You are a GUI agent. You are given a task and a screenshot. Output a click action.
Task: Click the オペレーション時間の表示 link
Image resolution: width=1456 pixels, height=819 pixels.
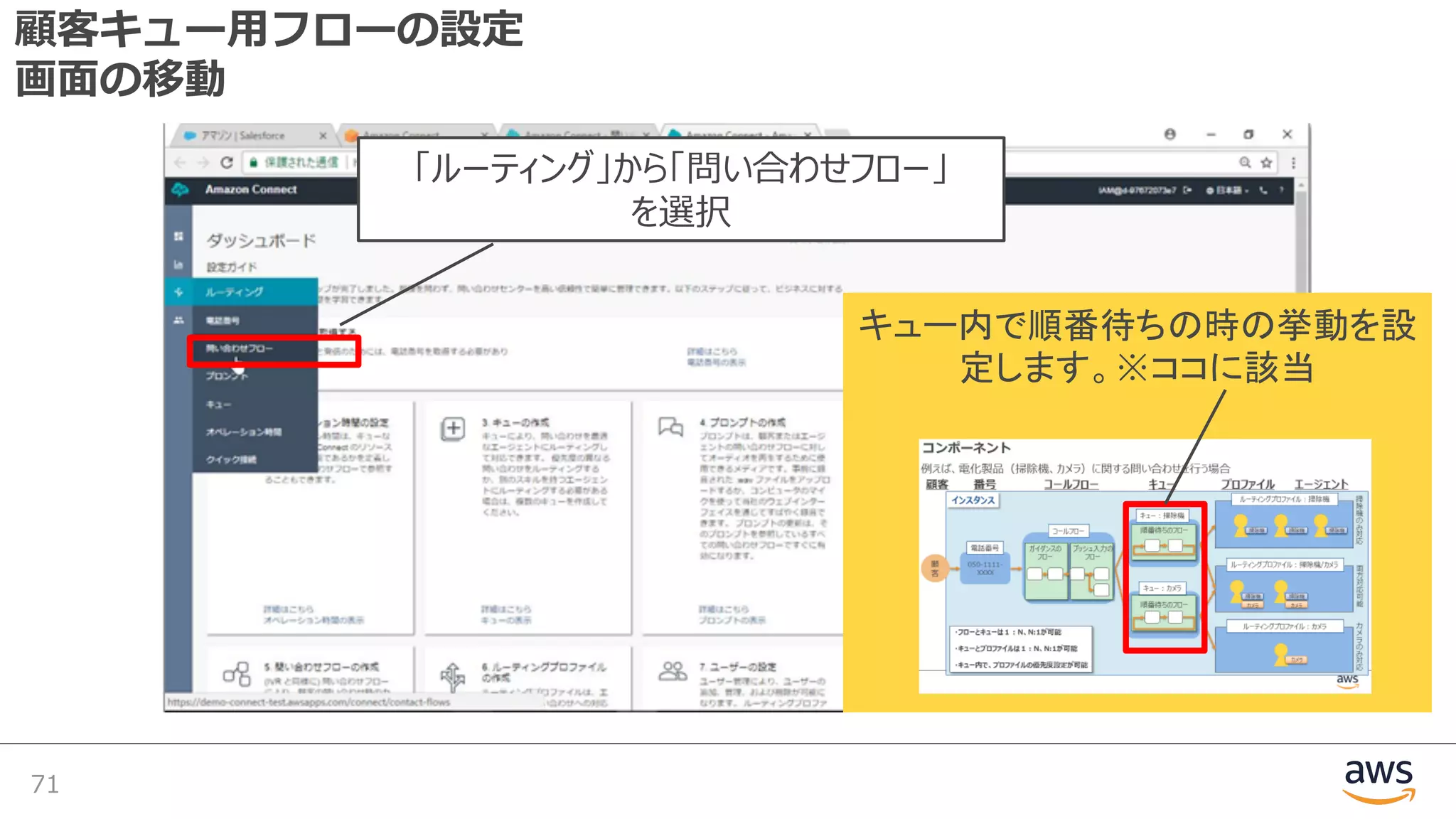pyautogui.click(x=314, y=620)
